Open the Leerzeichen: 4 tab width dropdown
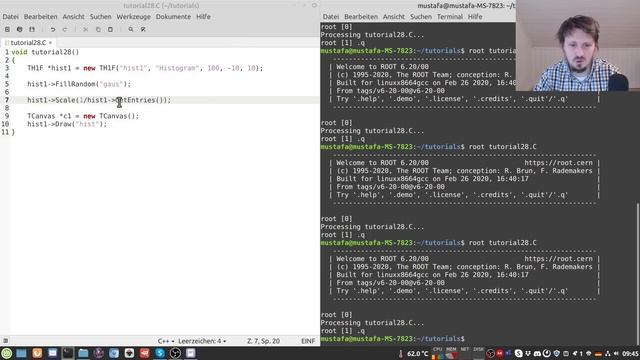 pyautogui.click(x=202, y=341)
